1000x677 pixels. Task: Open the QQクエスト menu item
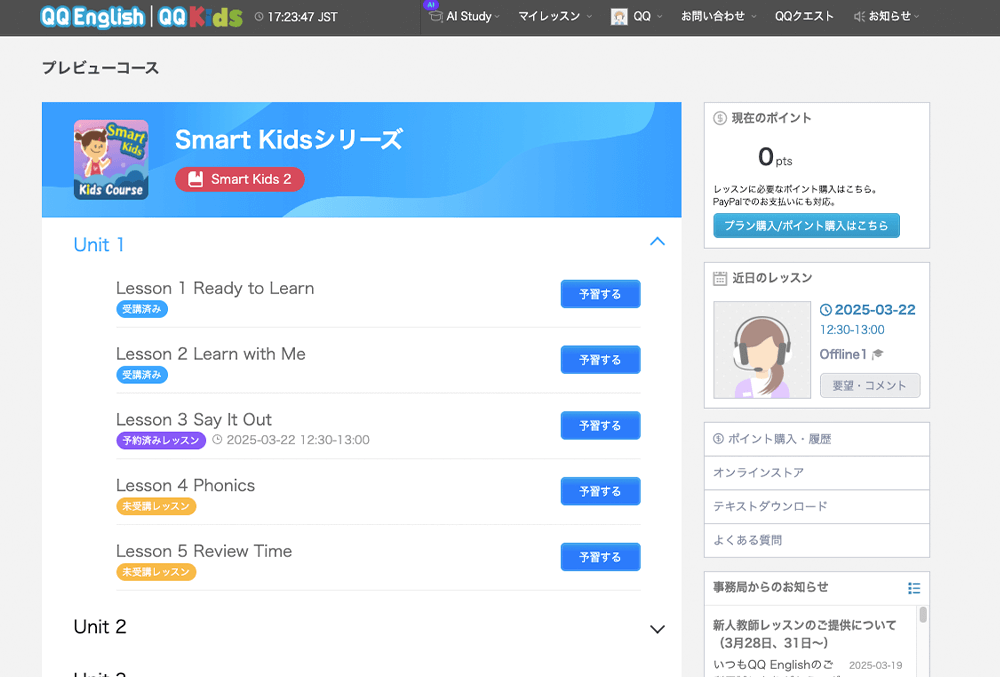(x=804, y=17)
